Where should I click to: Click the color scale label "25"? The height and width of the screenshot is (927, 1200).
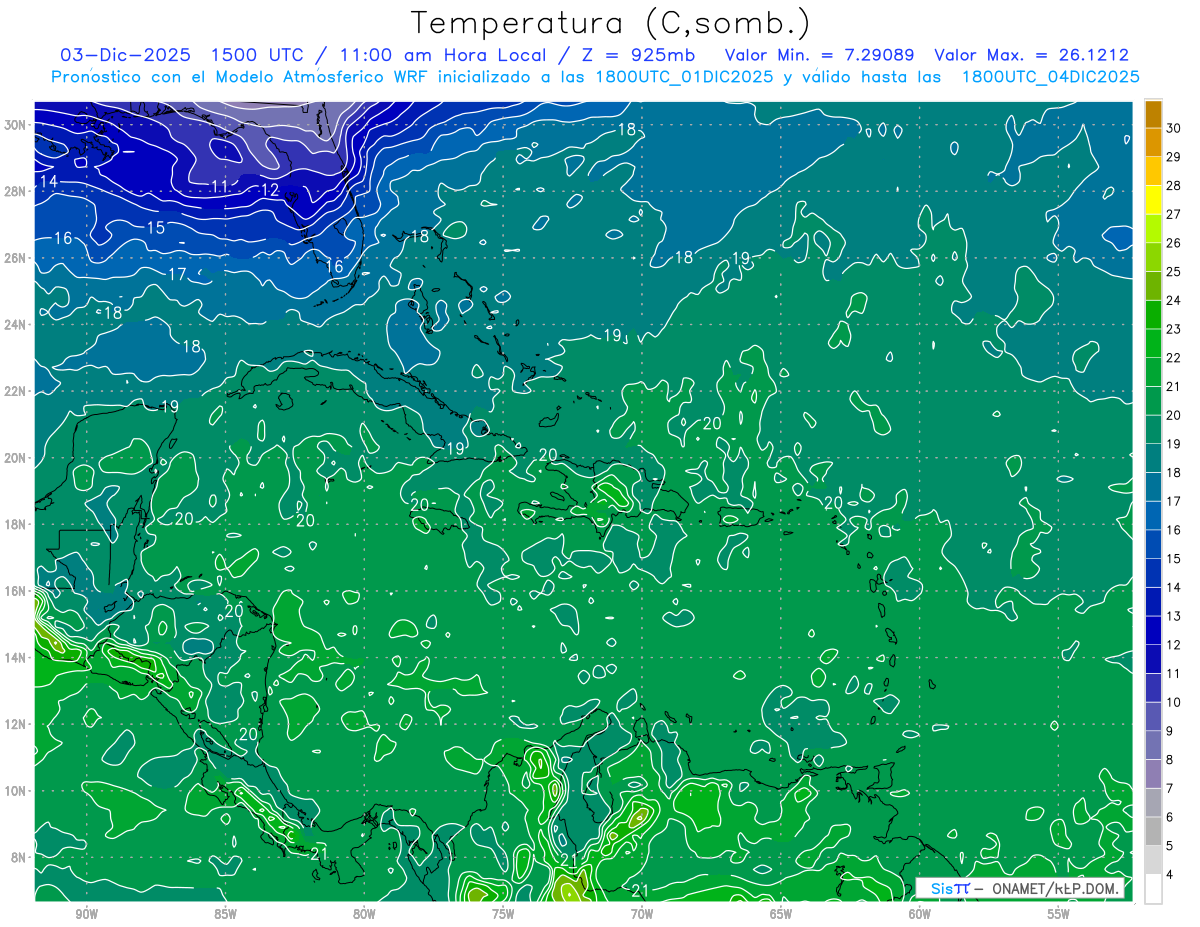point(1174,272)
